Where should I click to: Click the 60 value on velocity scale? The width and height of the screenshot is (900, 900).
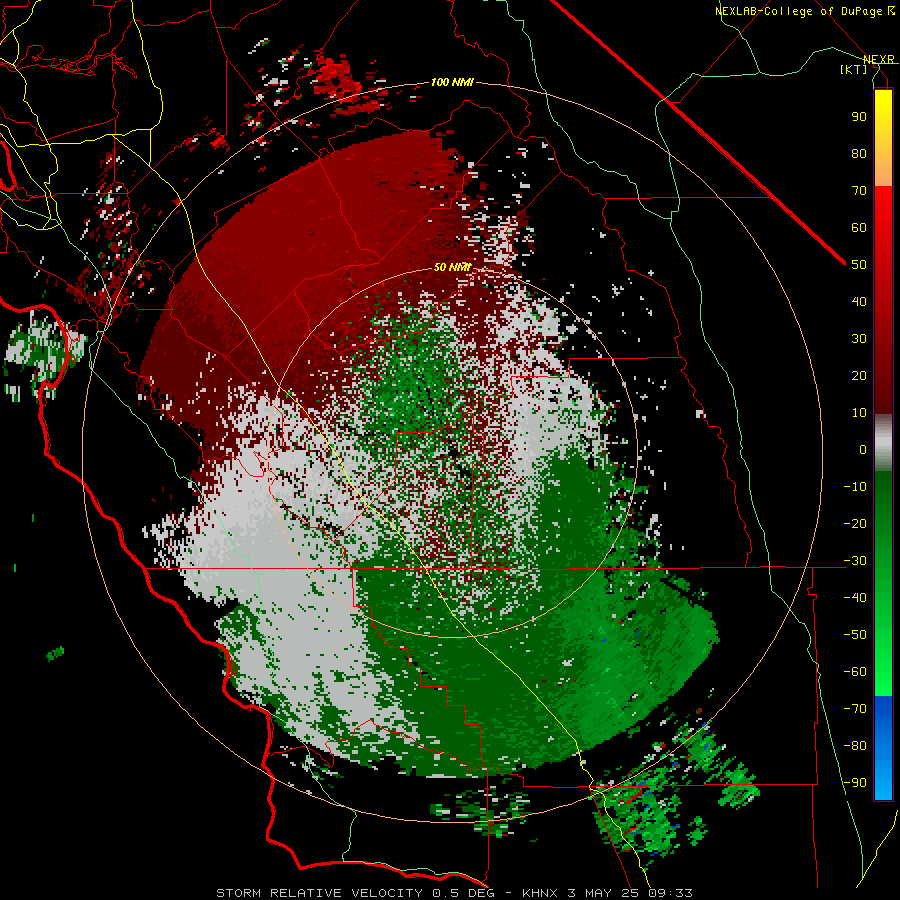coord(859,227)
